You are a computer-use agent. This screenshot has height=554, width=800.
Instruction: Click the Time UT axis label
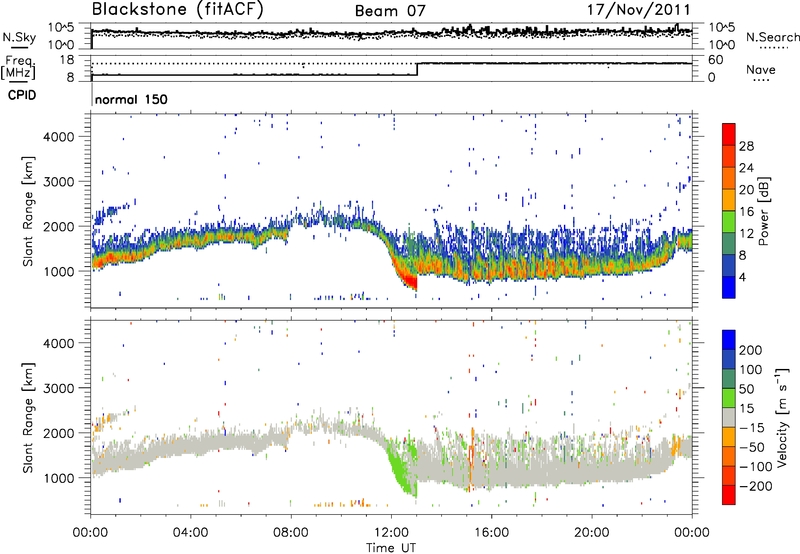(x=391, y=548)
